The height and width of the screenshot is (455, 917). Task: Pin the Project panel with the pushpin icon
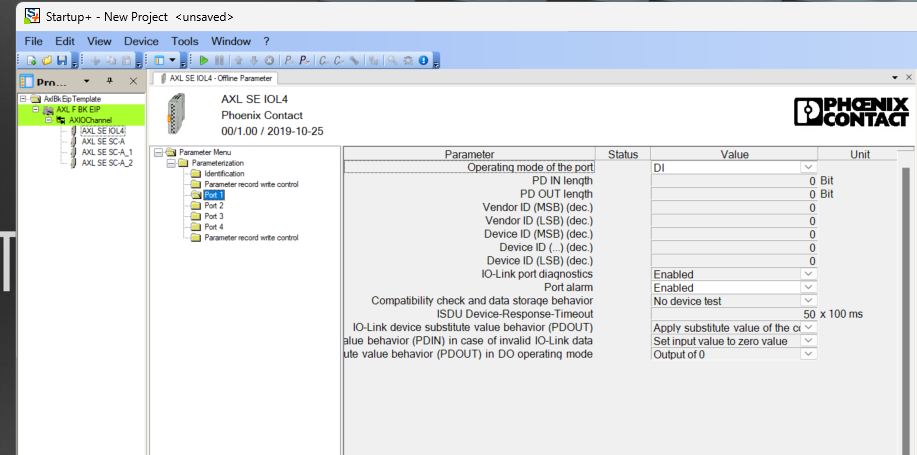pyautogui.click(x=109, y=81)
